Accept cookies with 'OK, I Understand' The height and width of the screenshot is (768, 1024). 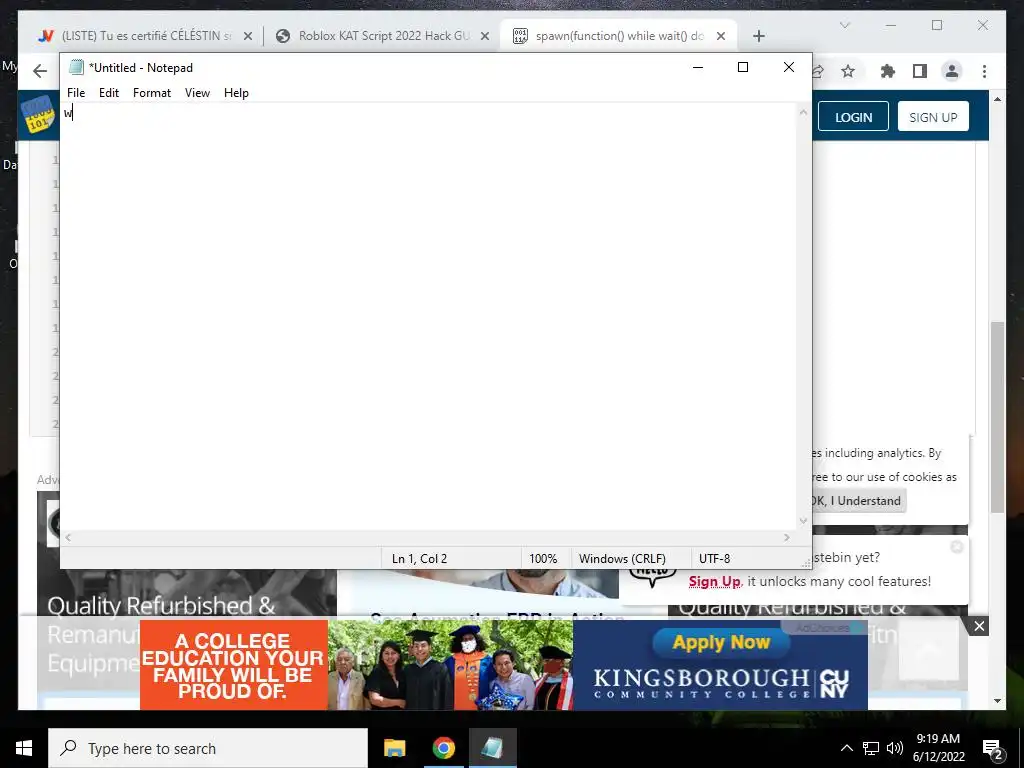857,501
